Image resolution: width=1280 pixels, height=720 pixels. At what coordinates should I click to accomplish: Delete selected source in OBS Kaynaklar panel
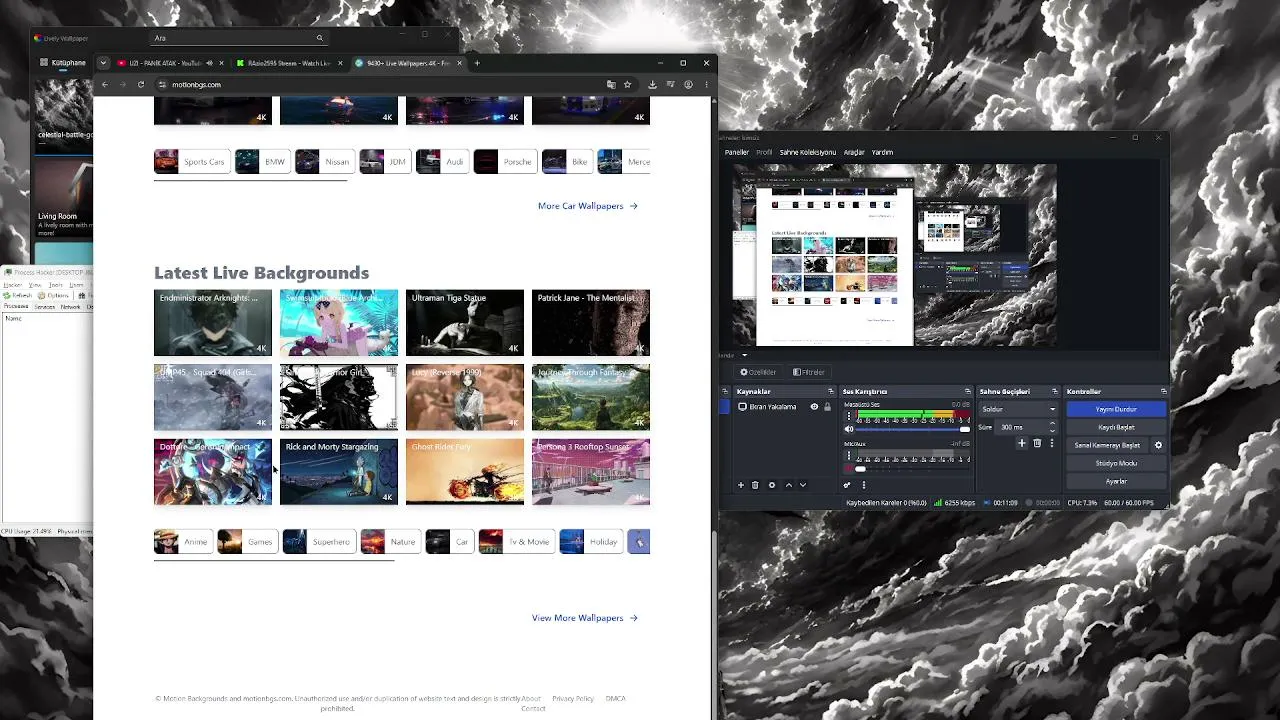[755, 485]
